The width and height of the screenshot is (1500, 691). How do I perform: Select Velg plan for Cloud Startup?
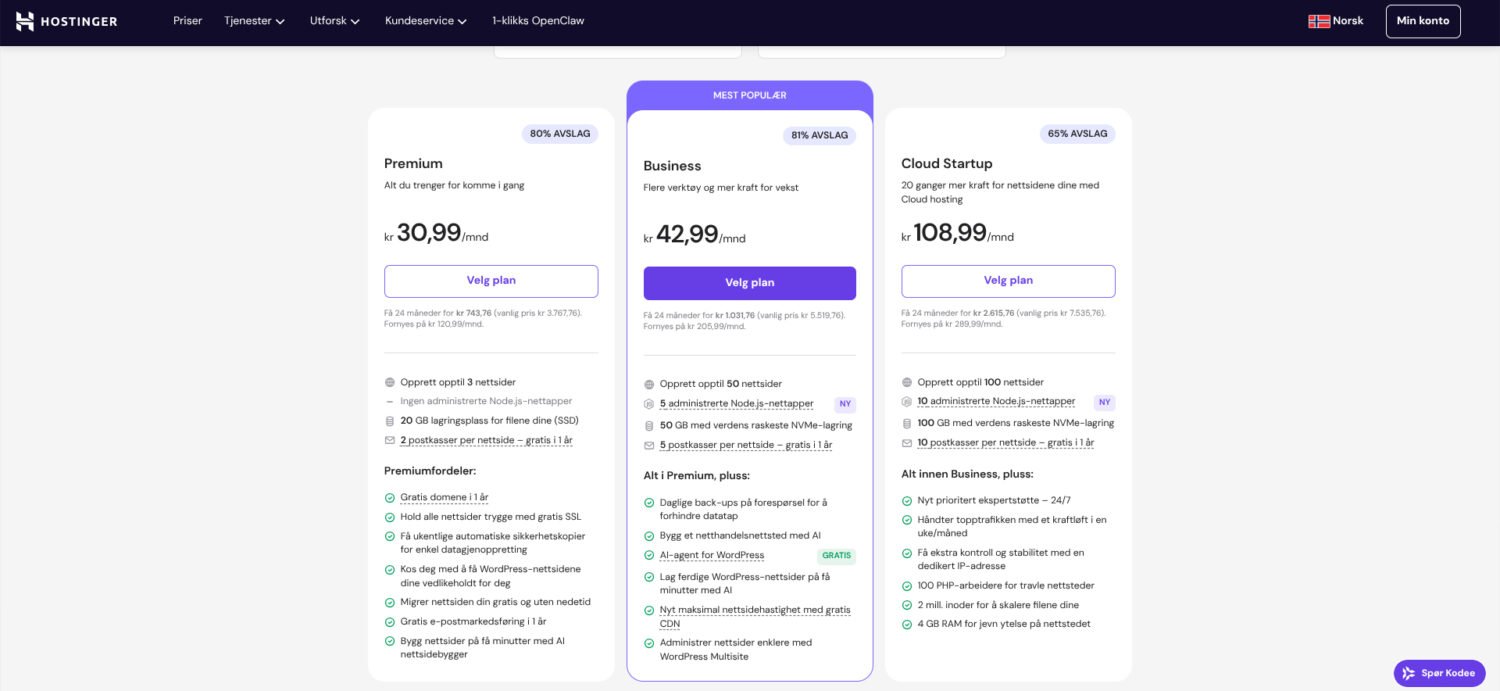1008,281
